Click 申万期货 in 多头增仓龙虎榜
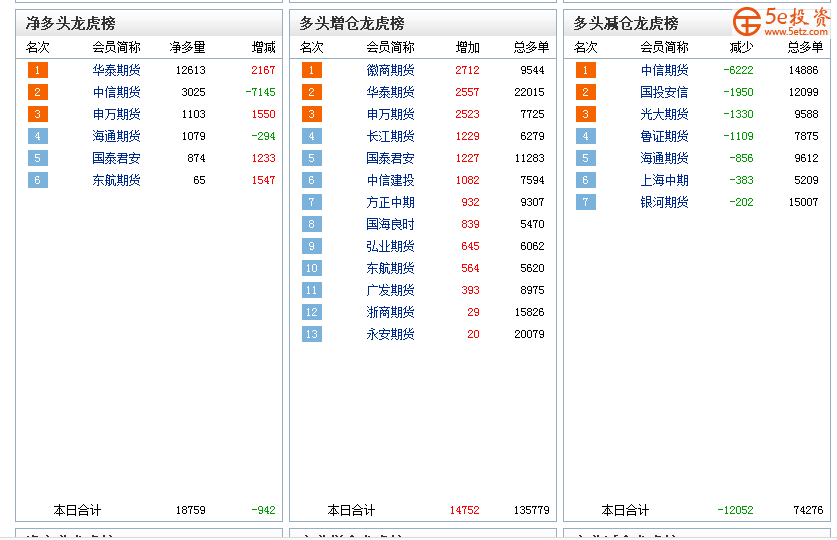 (x=390, y=114)
